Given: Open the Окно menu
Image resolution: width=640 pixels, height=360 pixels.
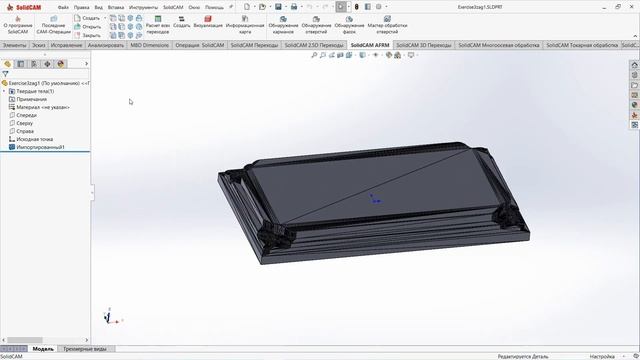Looking at the screenshot, I should (194, 7).
